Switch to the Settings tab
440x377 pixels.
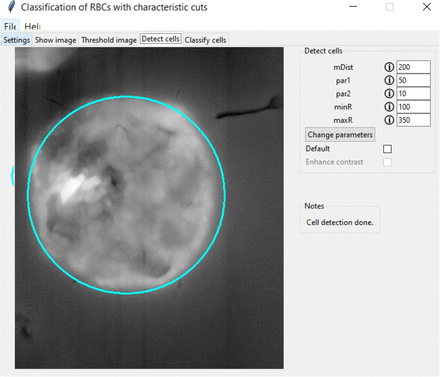[x=17, y=40]
